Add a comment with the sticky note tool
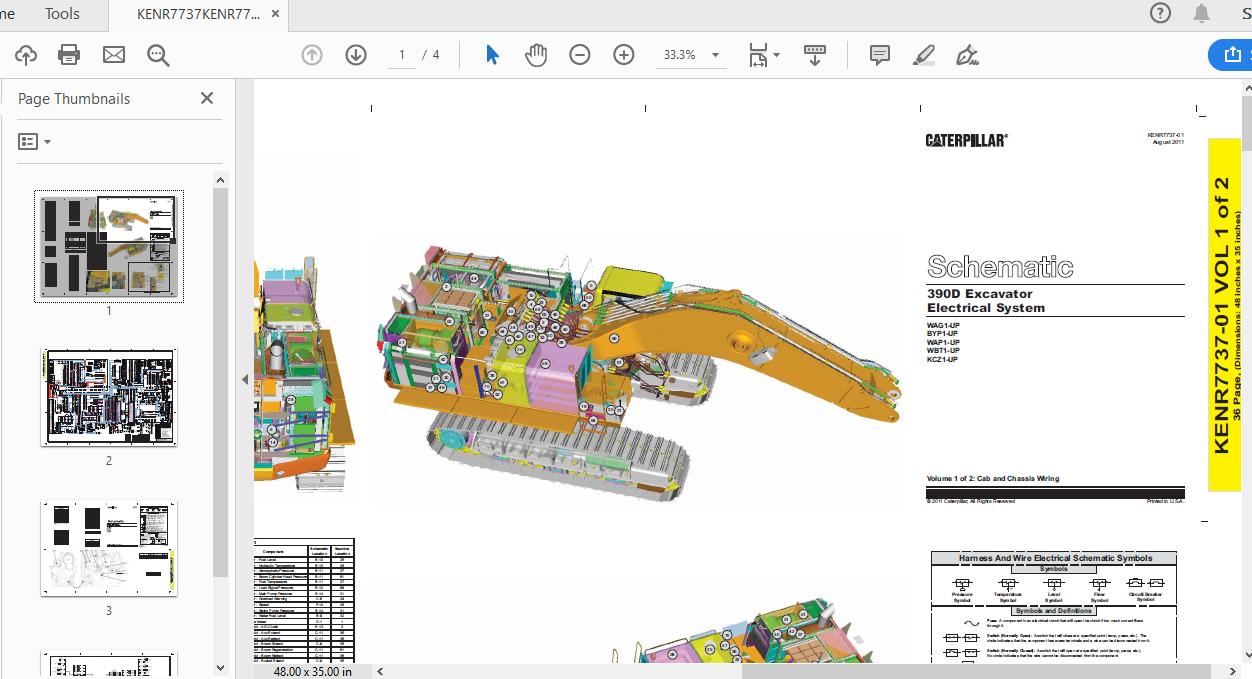This screenshot has height=679, width=1252. pos(880,55)
